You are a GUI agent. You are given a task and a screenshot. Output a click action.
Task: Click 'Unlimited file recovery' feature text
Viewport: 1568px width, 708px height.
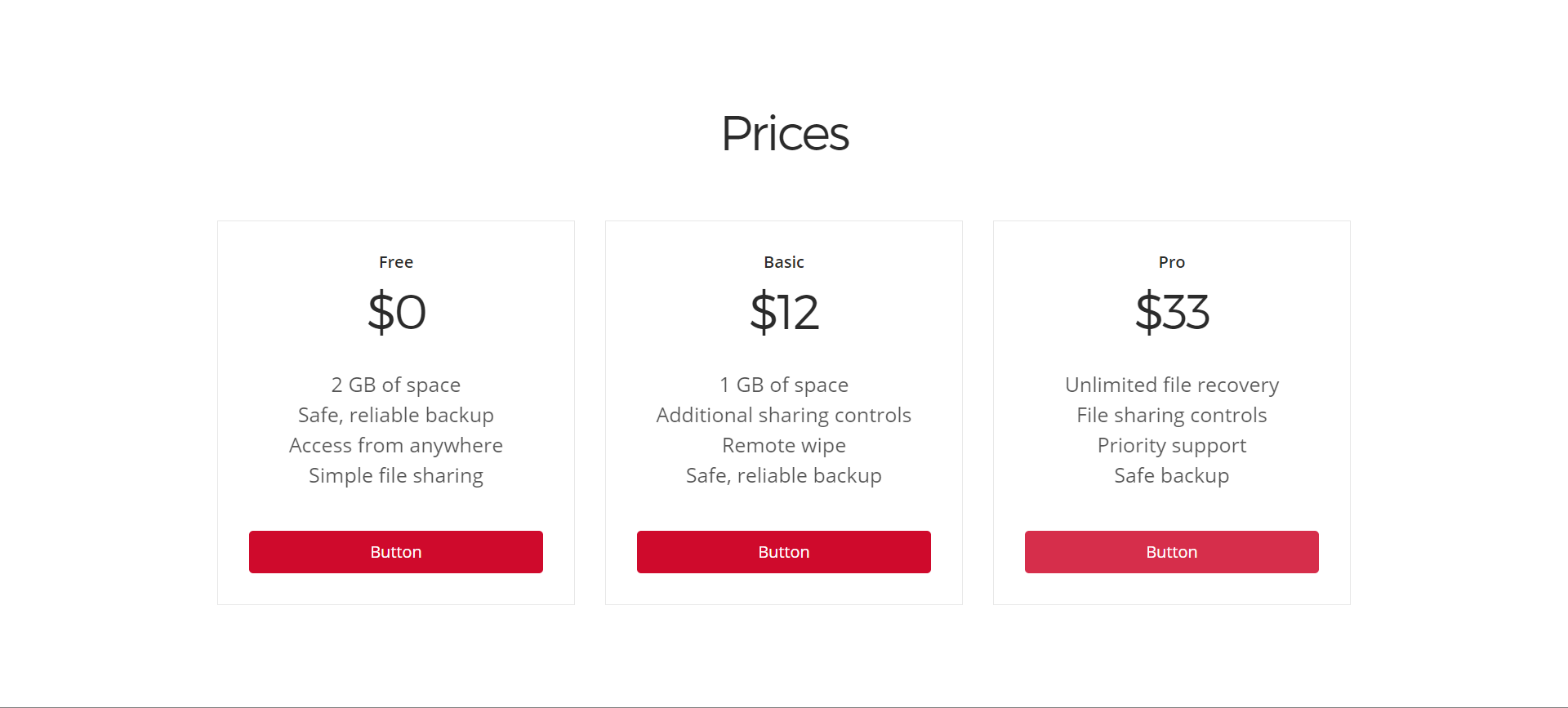tap(1172, 385)
